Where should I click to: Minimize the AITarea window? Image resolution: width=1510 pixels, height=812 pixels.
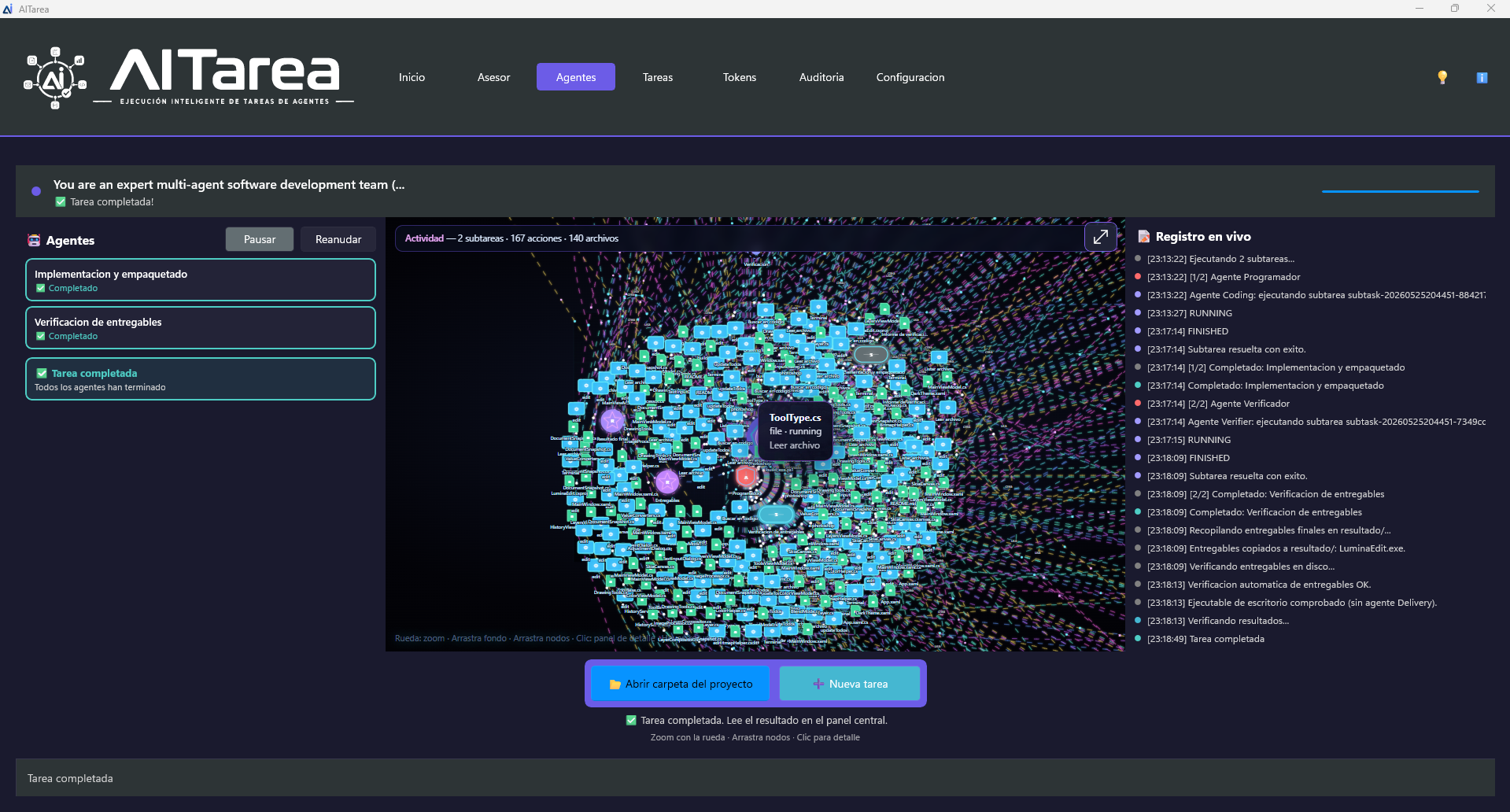(1420, 9)
